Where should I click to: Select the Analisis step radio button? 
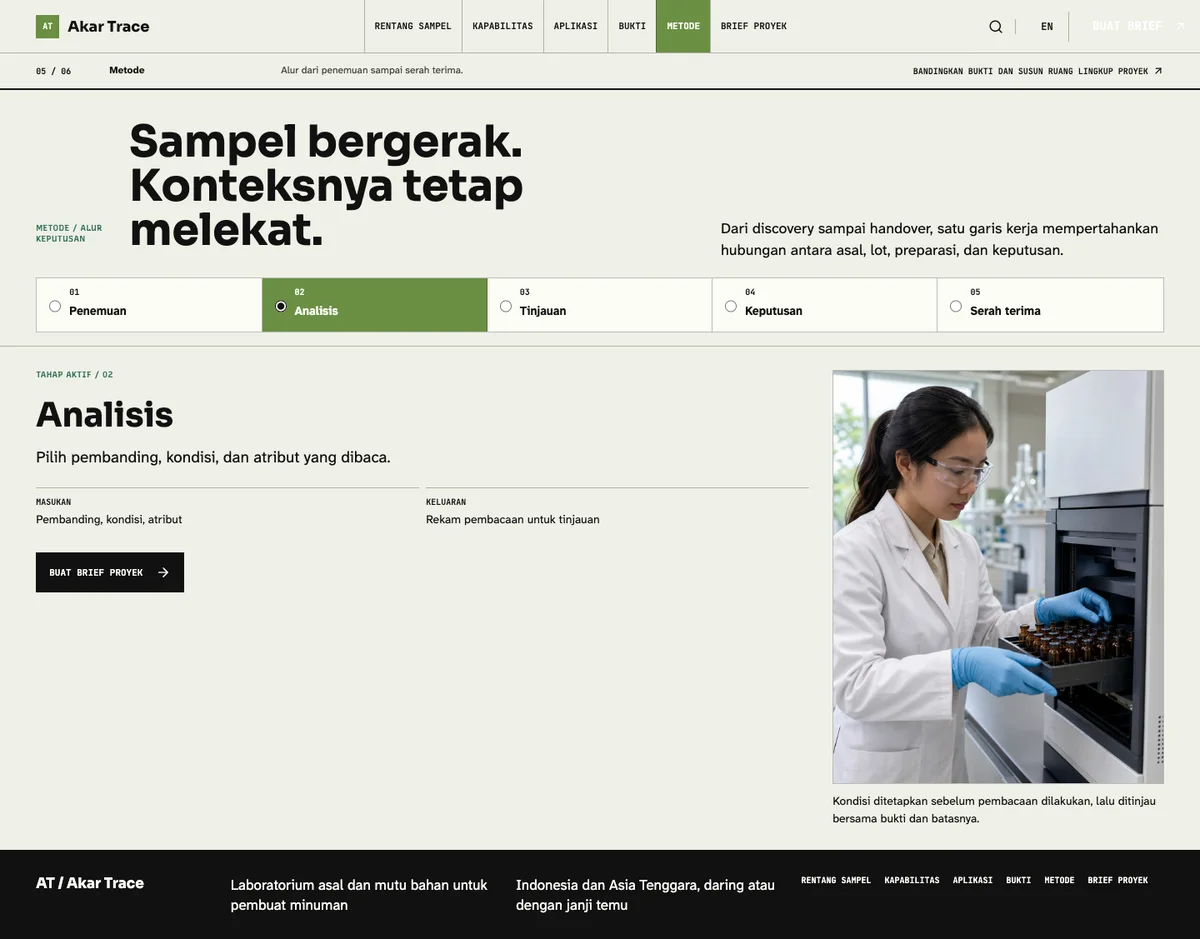pos(281,306)
